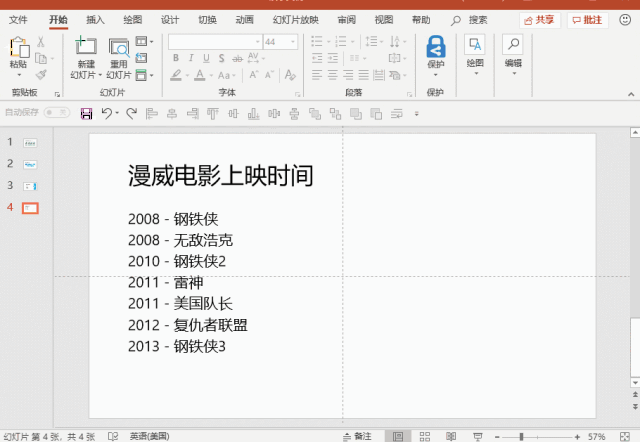Click the Reuse Slides (重用幻灯片) icon
This screenshot has height=442, width=640.
(119, 47)
